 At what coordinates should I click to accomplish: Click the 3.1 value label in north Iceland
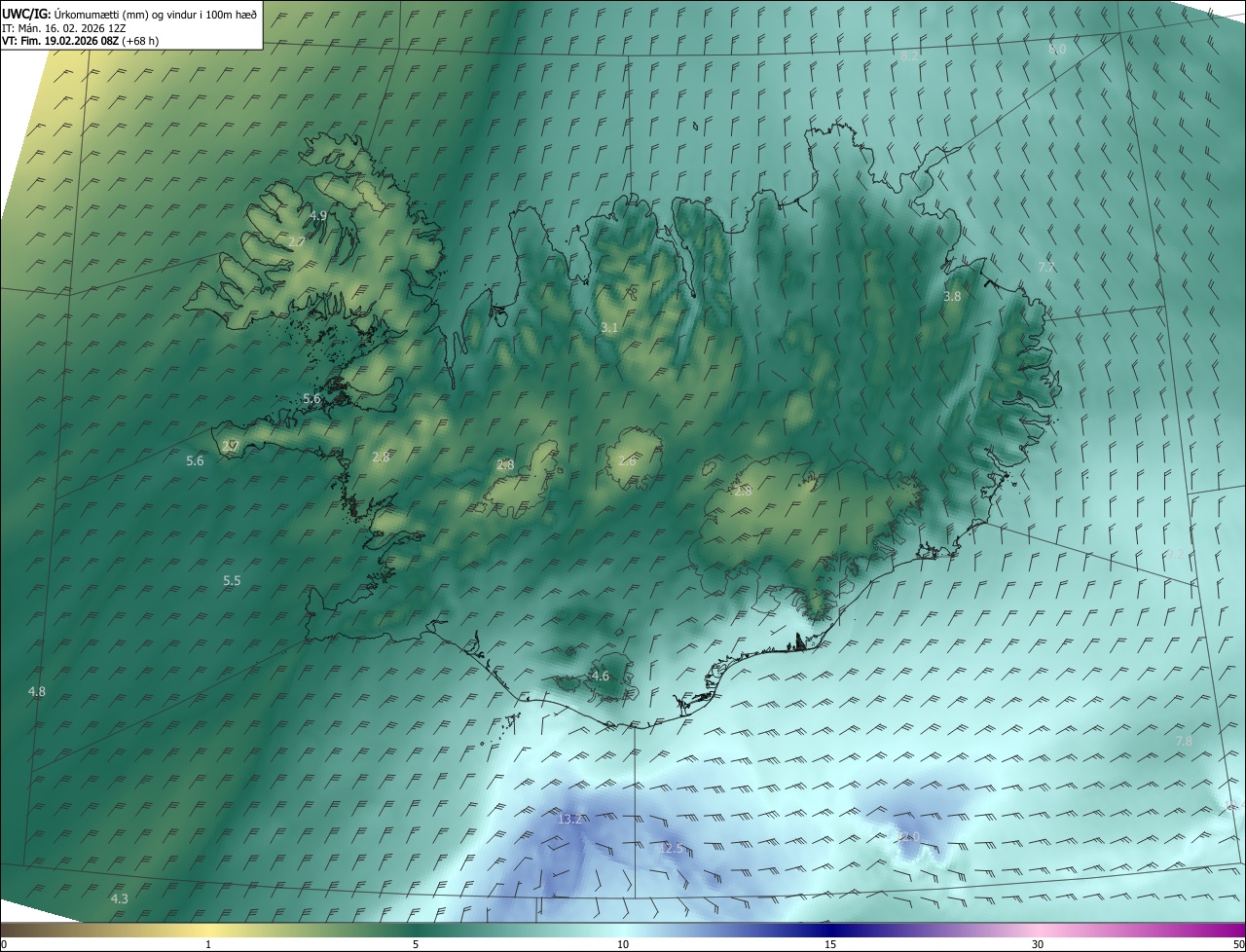click(609, 328)
